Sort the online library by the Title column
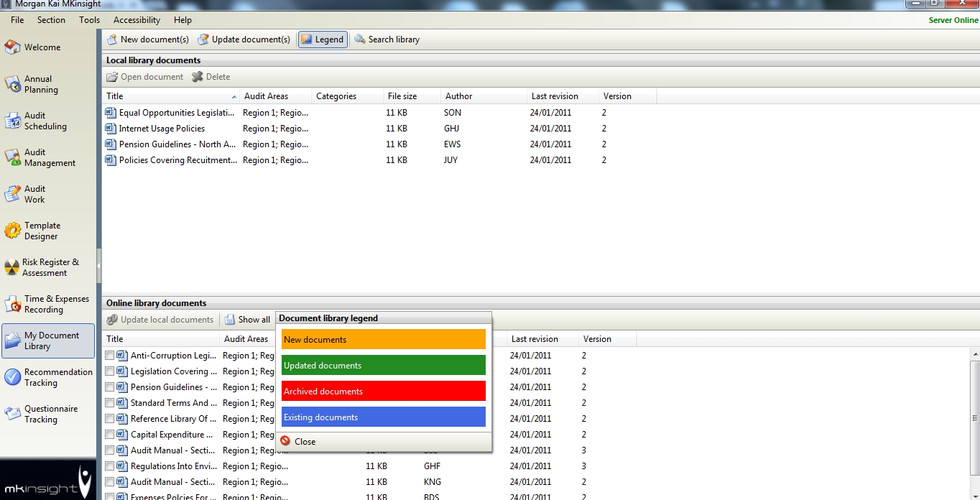This screenshot has height=500, width=980. coord(161,339)
